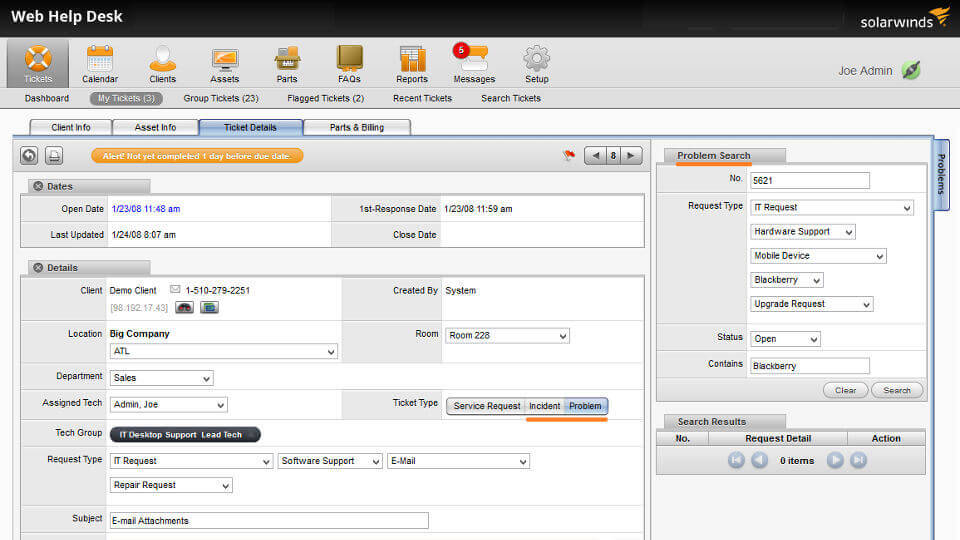Open the Room 228 dropdown

tap(507, 336)
